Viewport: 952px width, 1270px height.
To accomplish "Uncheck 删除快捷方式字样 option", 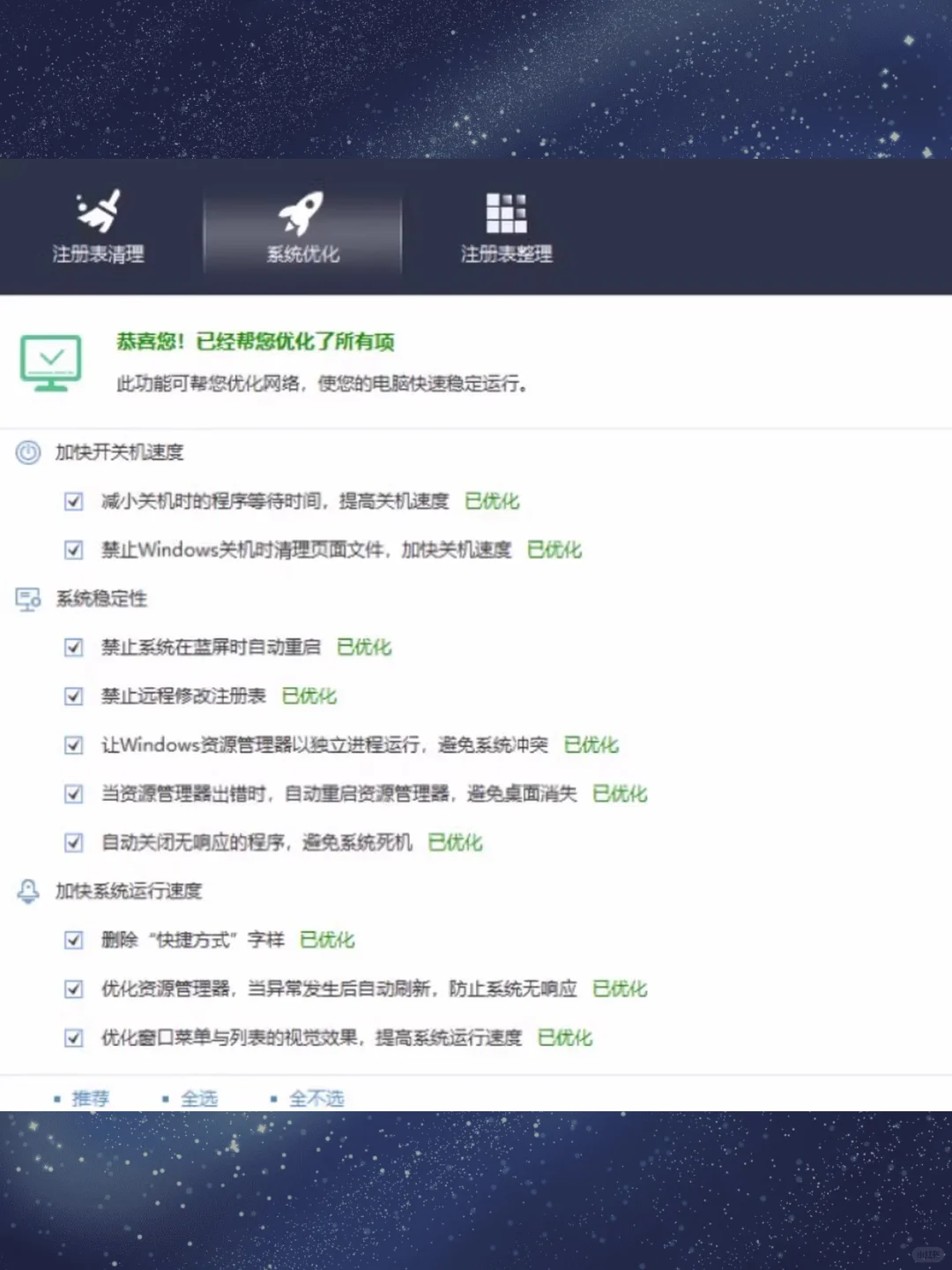I will coord(74,940).
